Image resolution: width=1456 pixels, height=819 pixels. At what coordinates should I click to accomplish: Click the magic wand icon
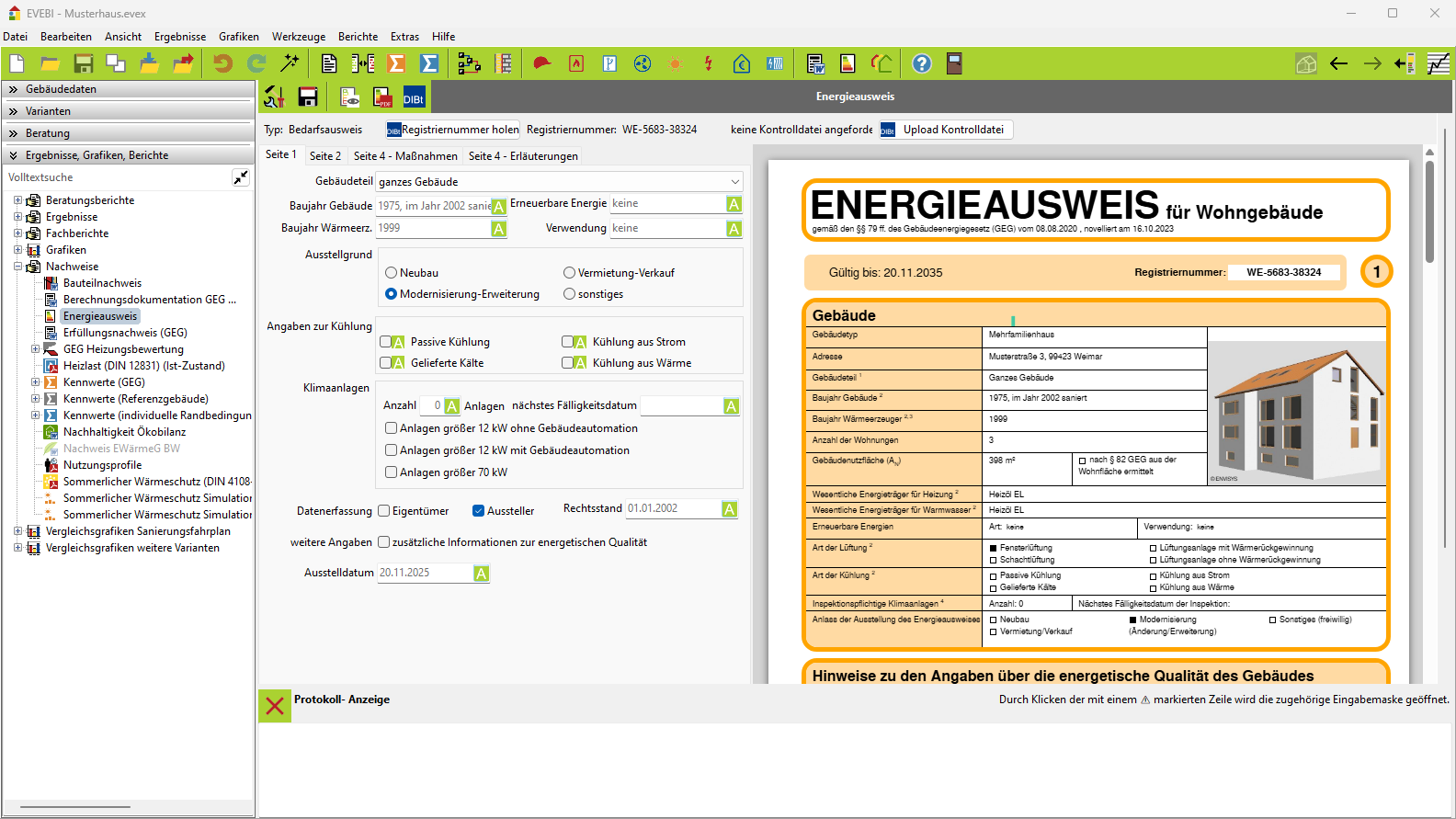(x=290, y=63)
